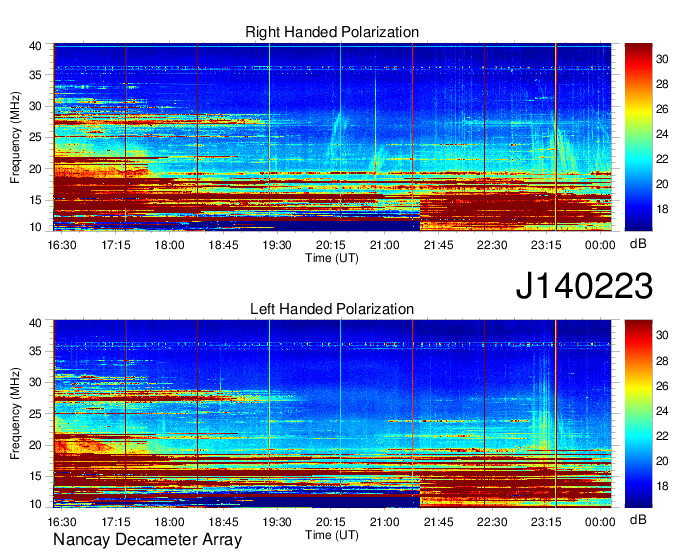Click 15 MHz tick on right-handed plot
This screenshot has width=680, height=552.
point(35,200)
